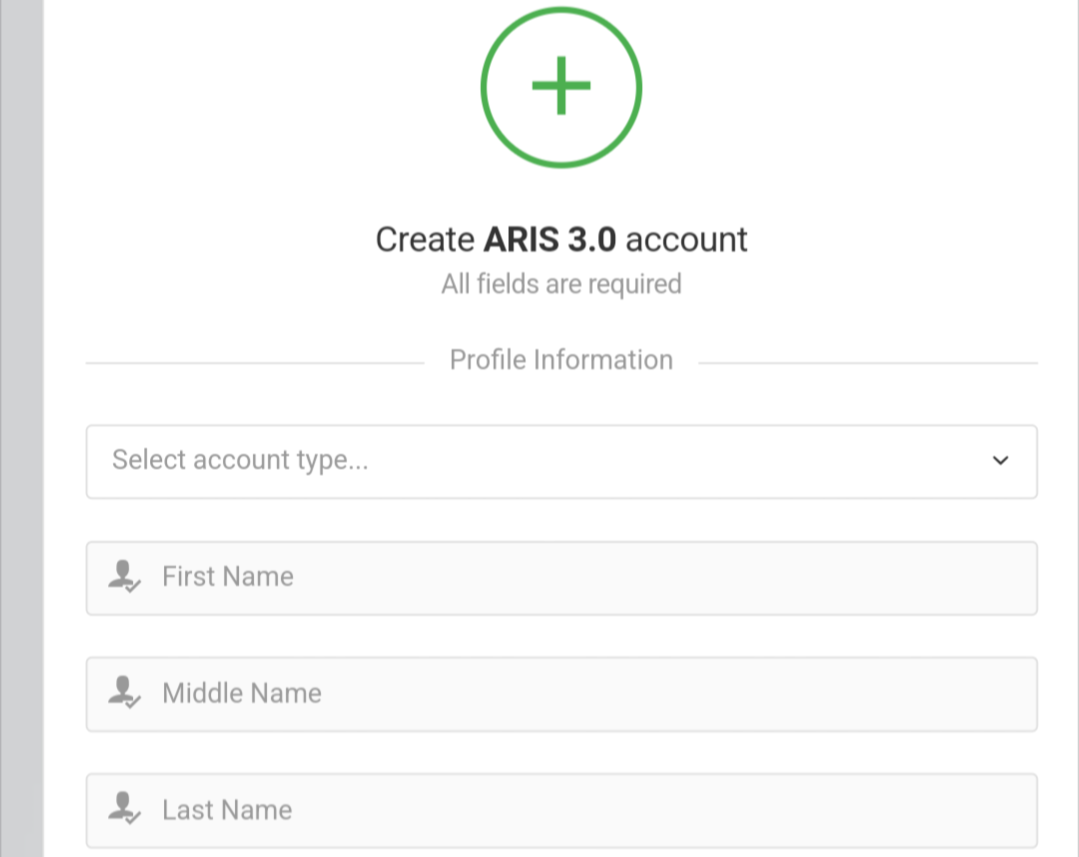Click the Profile Information section label
The width and height of the screenshot is (1079, 857).
click(x=561, y=360)
